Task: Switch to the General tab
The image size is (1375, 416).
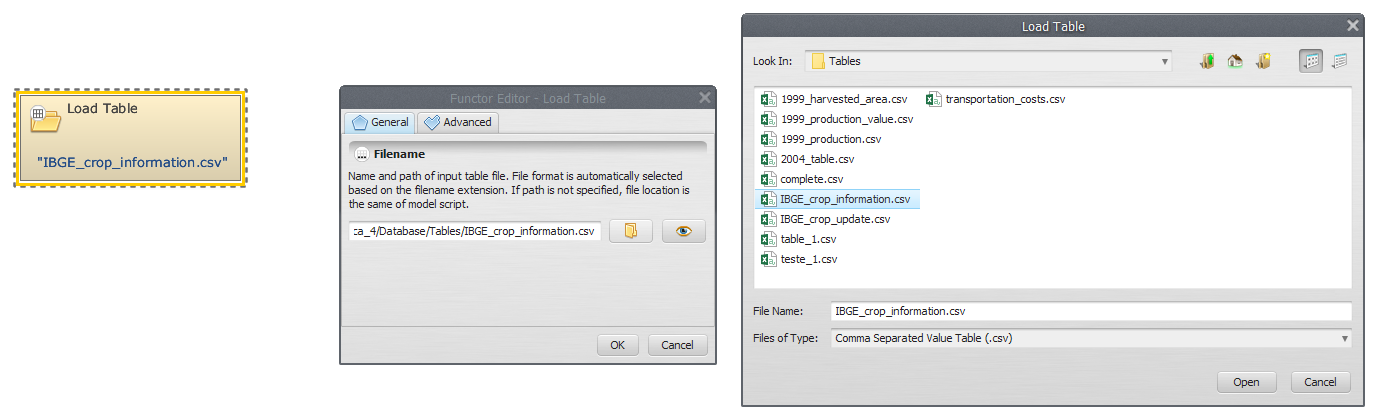Action: tap(380, 122)
